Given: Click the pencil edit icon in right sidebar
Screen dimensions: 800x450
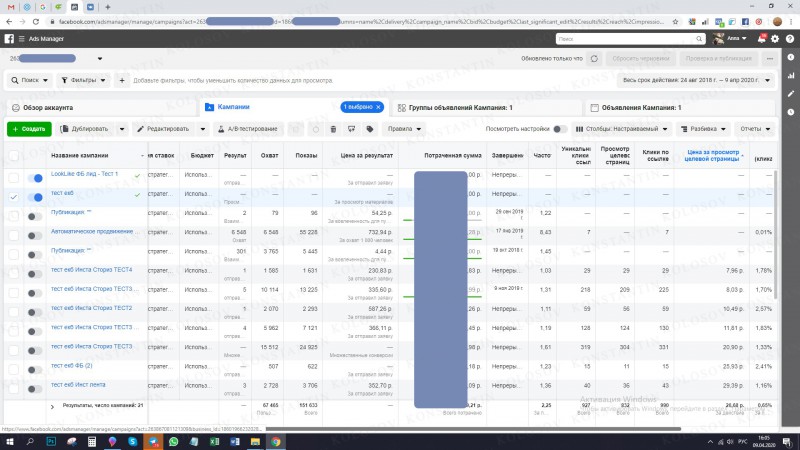Looking at the screenshot, I should click(x=791, y=94).
